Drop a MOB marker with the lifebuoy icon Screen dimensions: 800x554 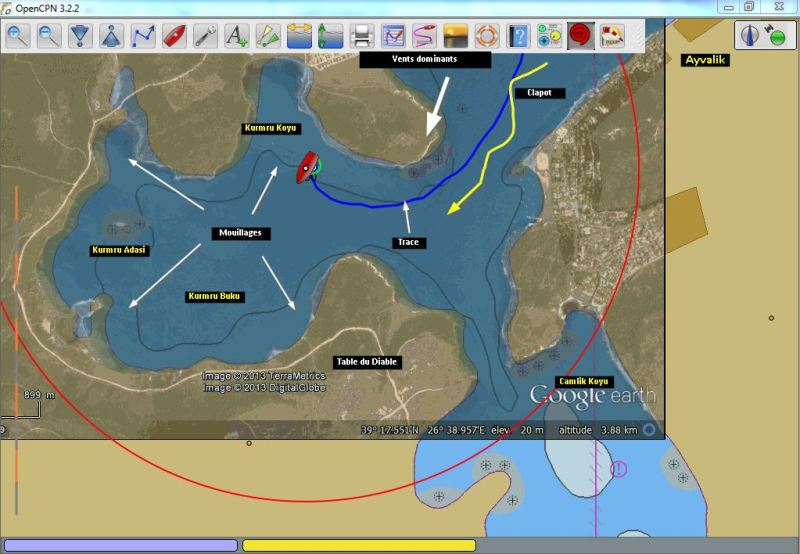click(486, 37)
